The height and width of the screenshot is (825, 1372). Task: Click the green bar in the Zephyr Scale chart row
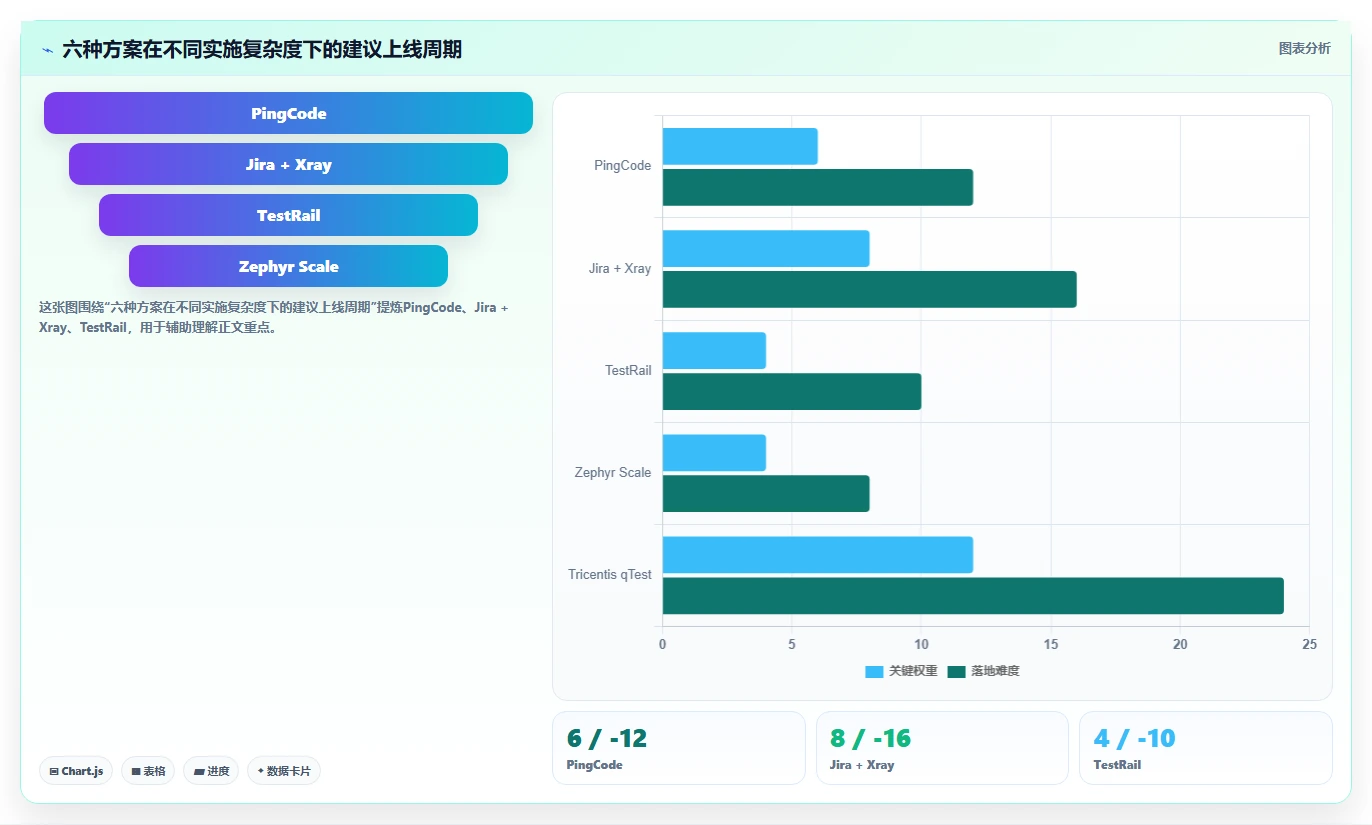click(766, 493)
